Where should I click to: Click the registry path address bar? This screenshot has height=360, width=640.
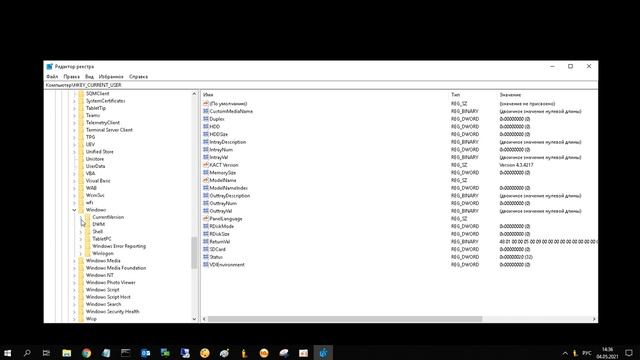point(320,85)
